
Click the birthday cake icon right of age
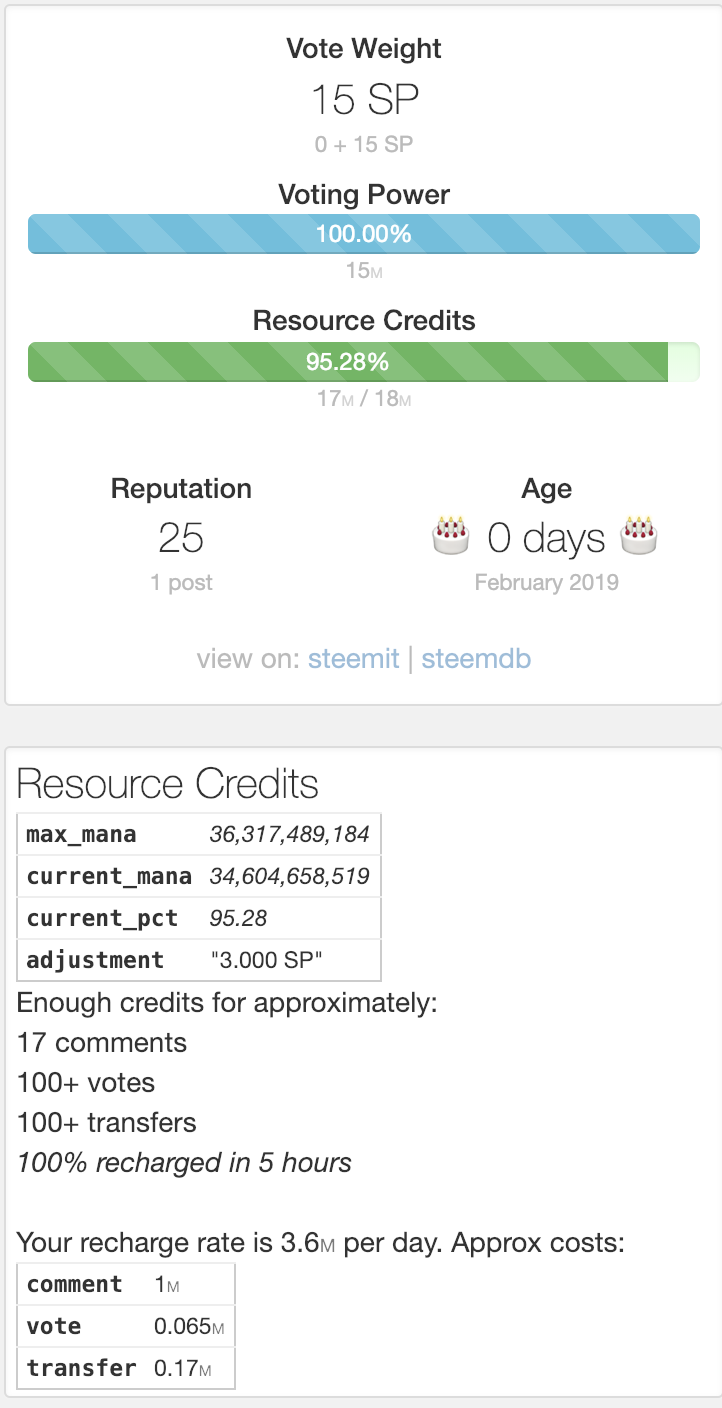click(640, 536)
